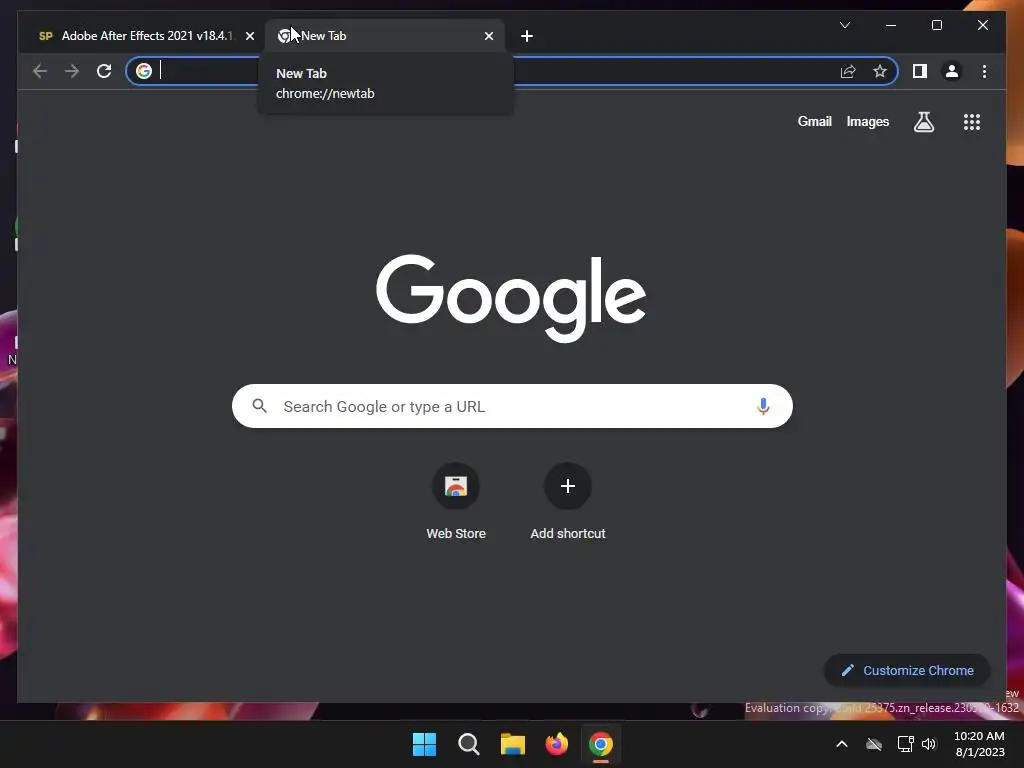
Task: Open the Windows Start menu
Action: [x=424, y=744]
